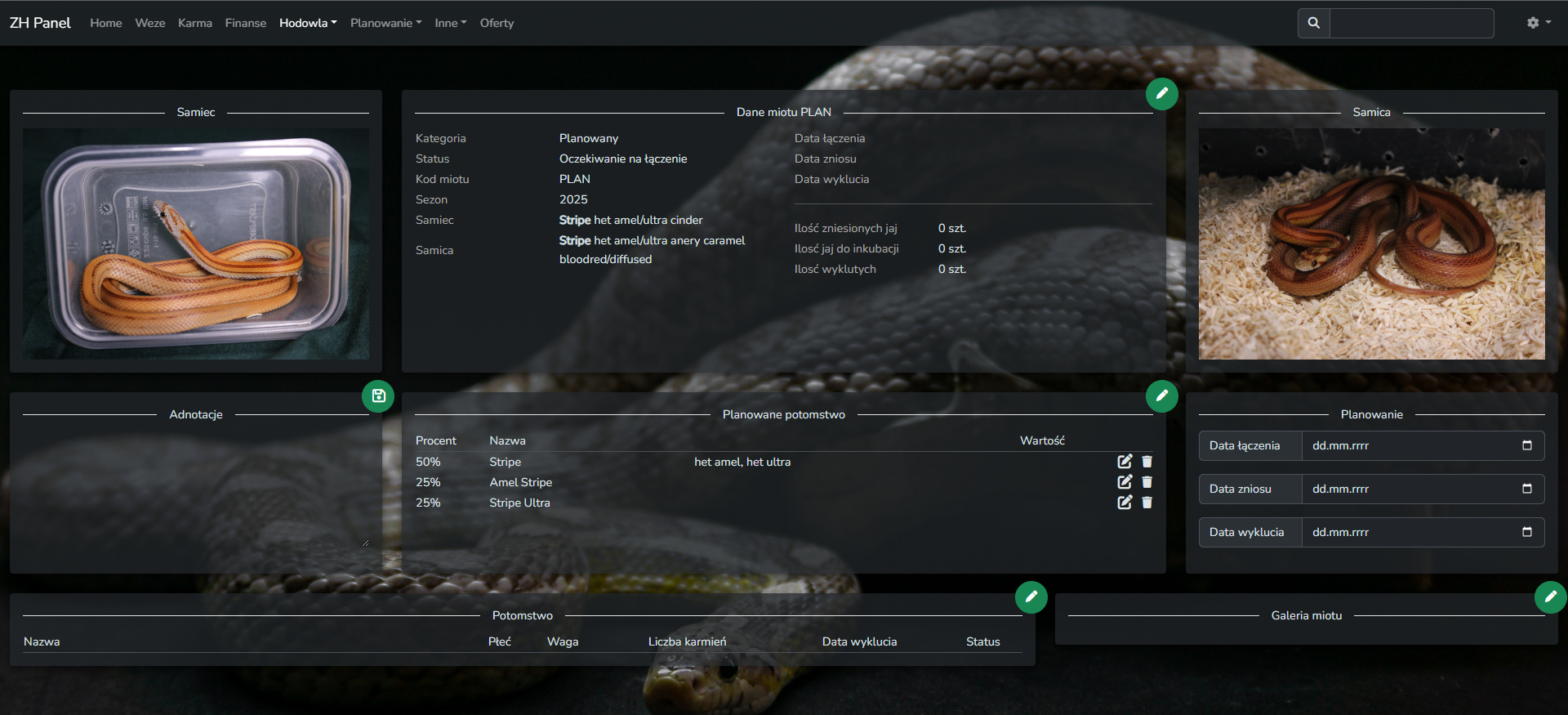Delete the Stripe Ultra offspring row
Screen dimensions: 1568x715
[1147, 503]
